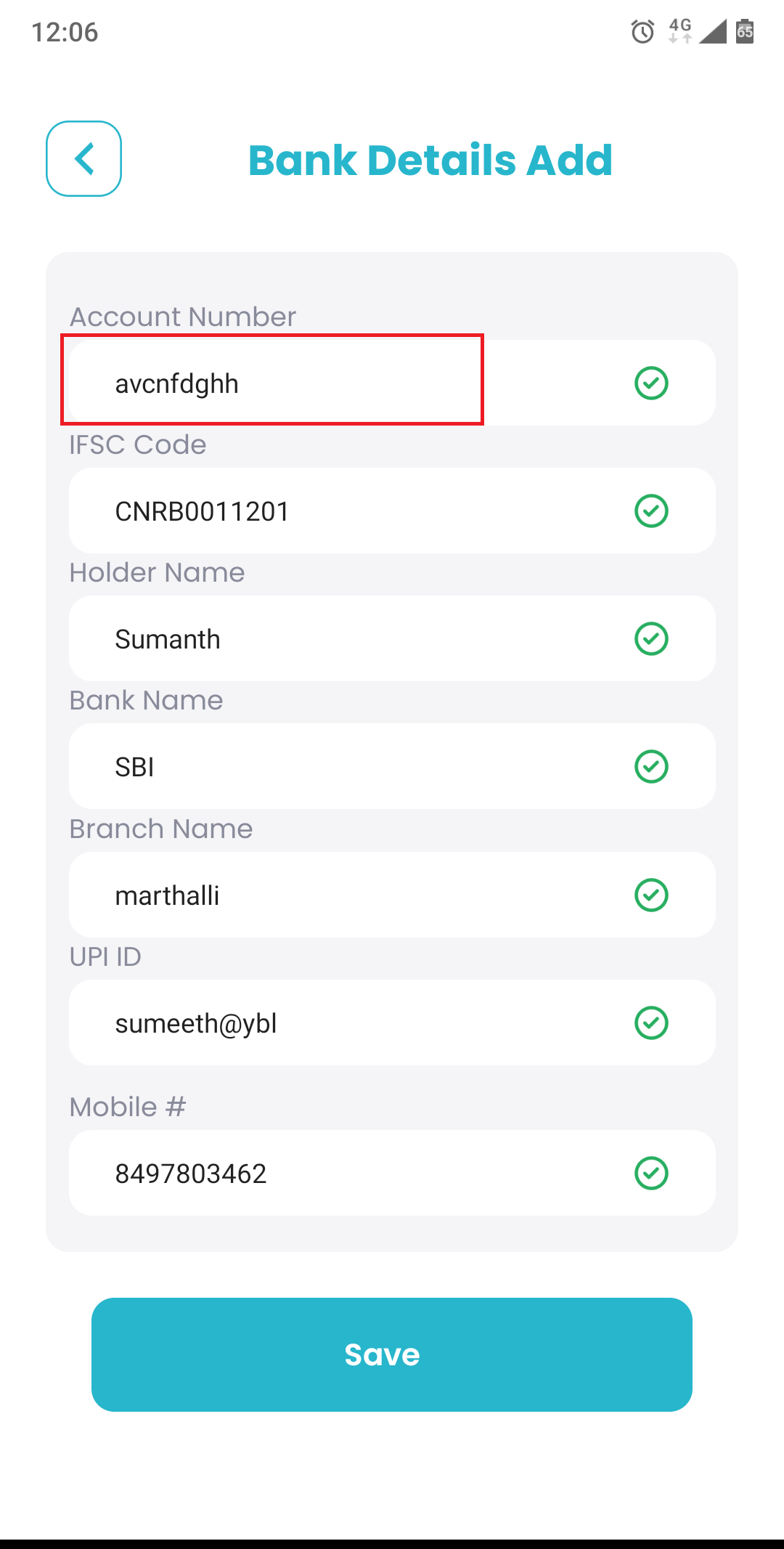The image size is (784, 1549).
Task: Tap the alarm clock status bar icon
Action: [x=642, y=31]
